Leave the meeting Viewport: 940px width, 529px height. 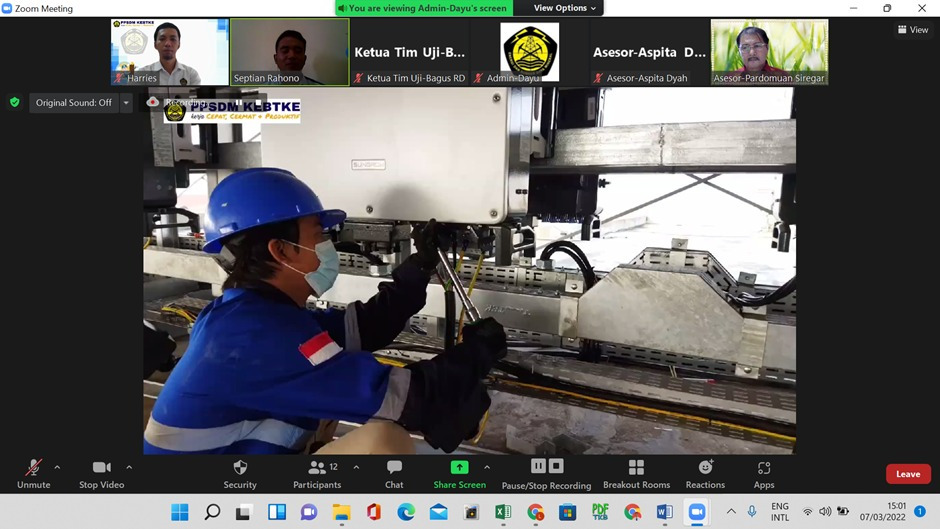tap(908, 474)
